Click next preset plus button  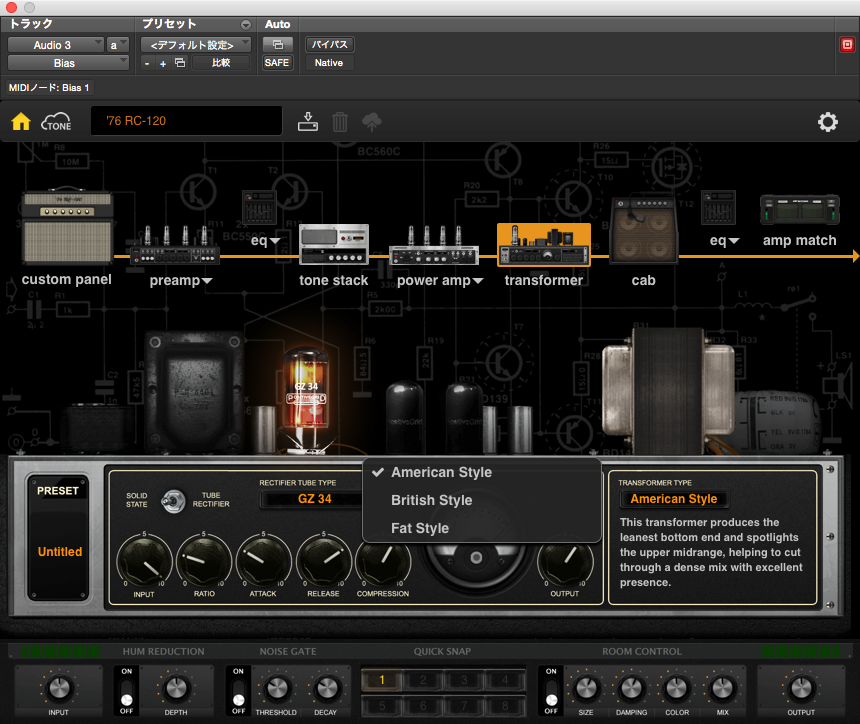click(x=163, y=63)
